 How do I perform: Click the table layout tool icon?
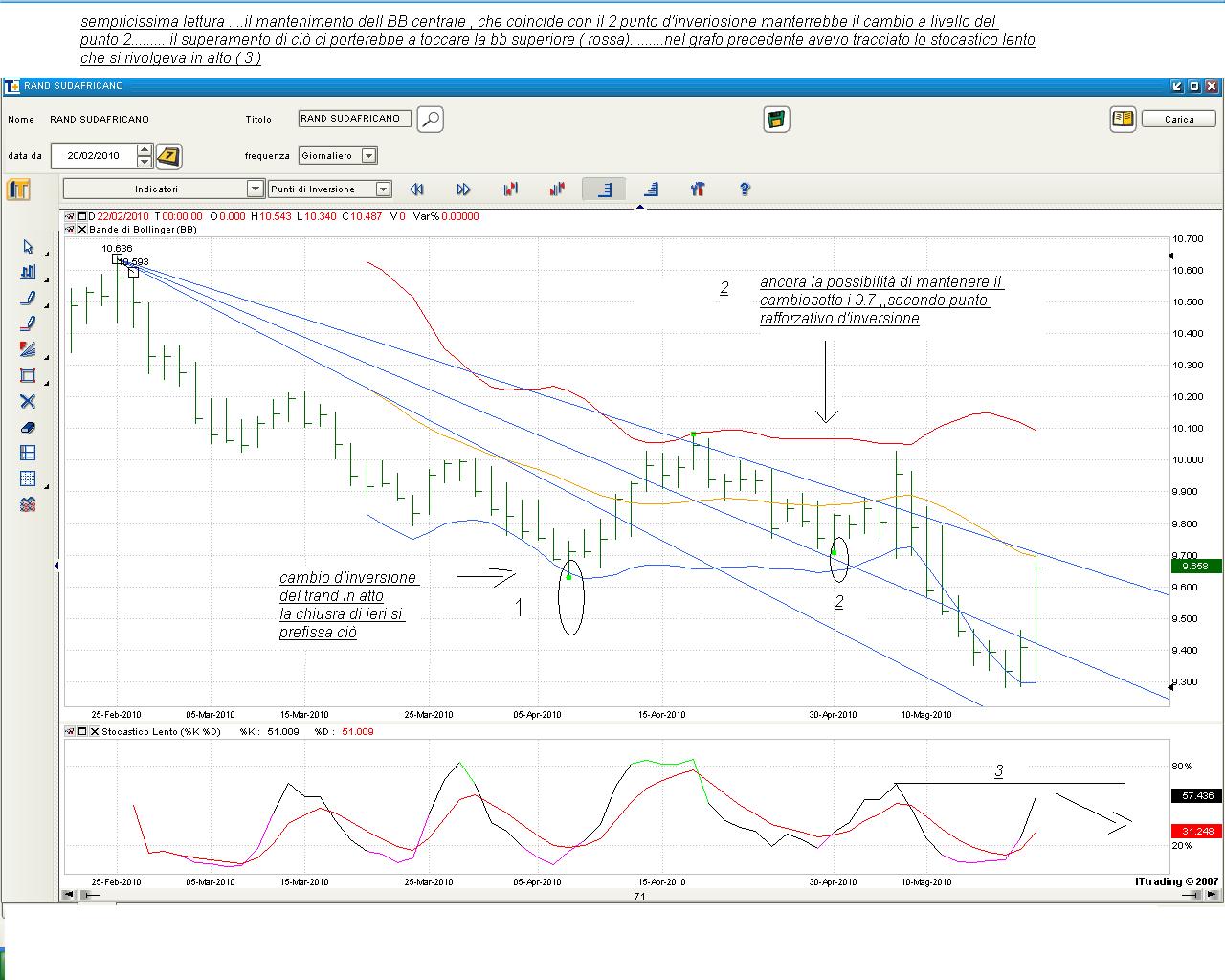(28, 454)
